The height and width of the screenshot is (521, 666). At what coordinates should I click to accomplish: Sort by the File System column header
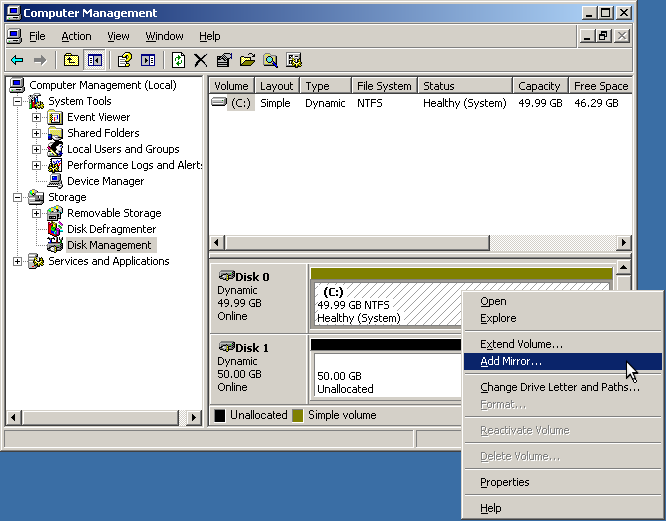(384, 86)
